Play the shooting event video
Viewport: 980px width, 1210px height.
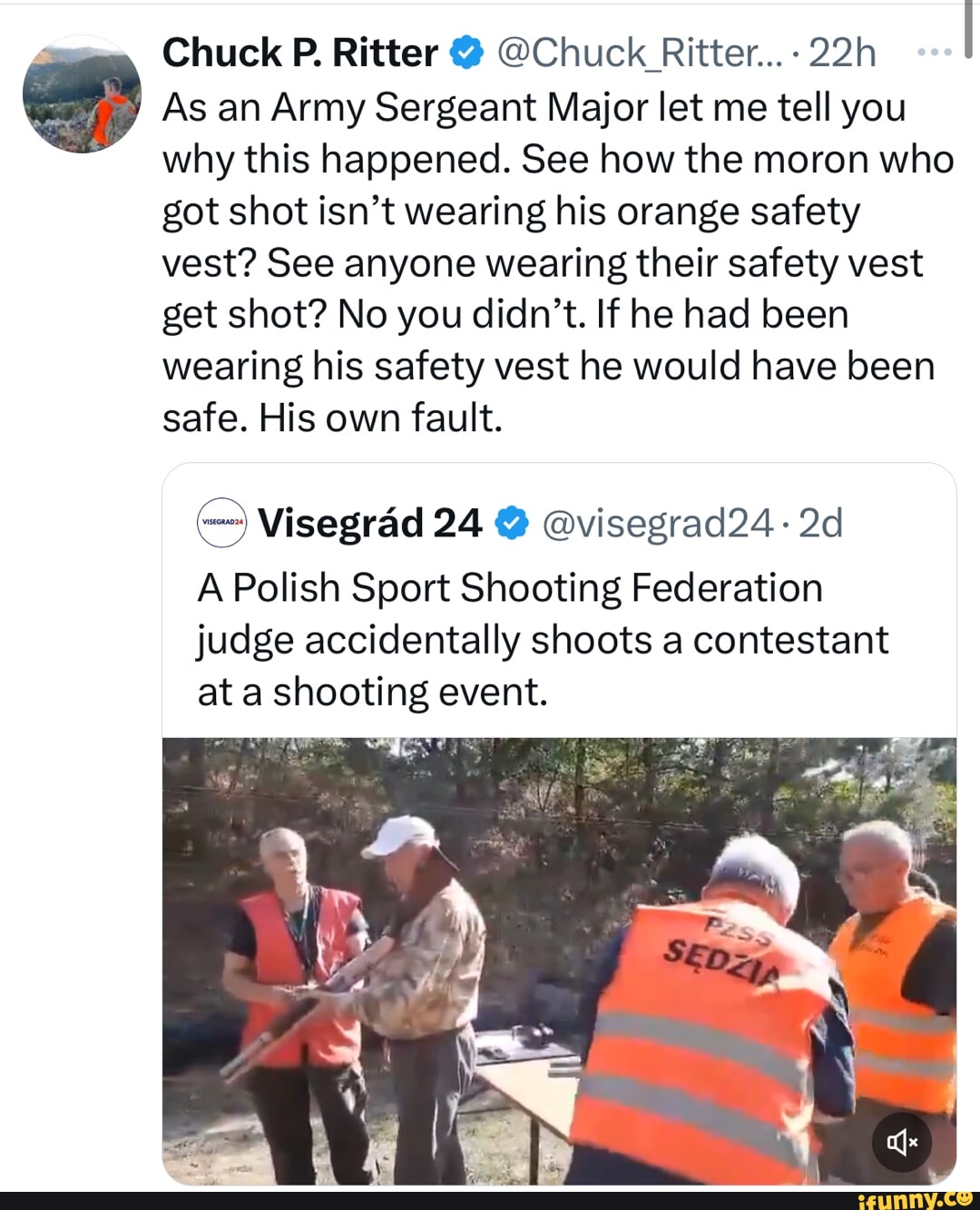click(x=559, y=960)
